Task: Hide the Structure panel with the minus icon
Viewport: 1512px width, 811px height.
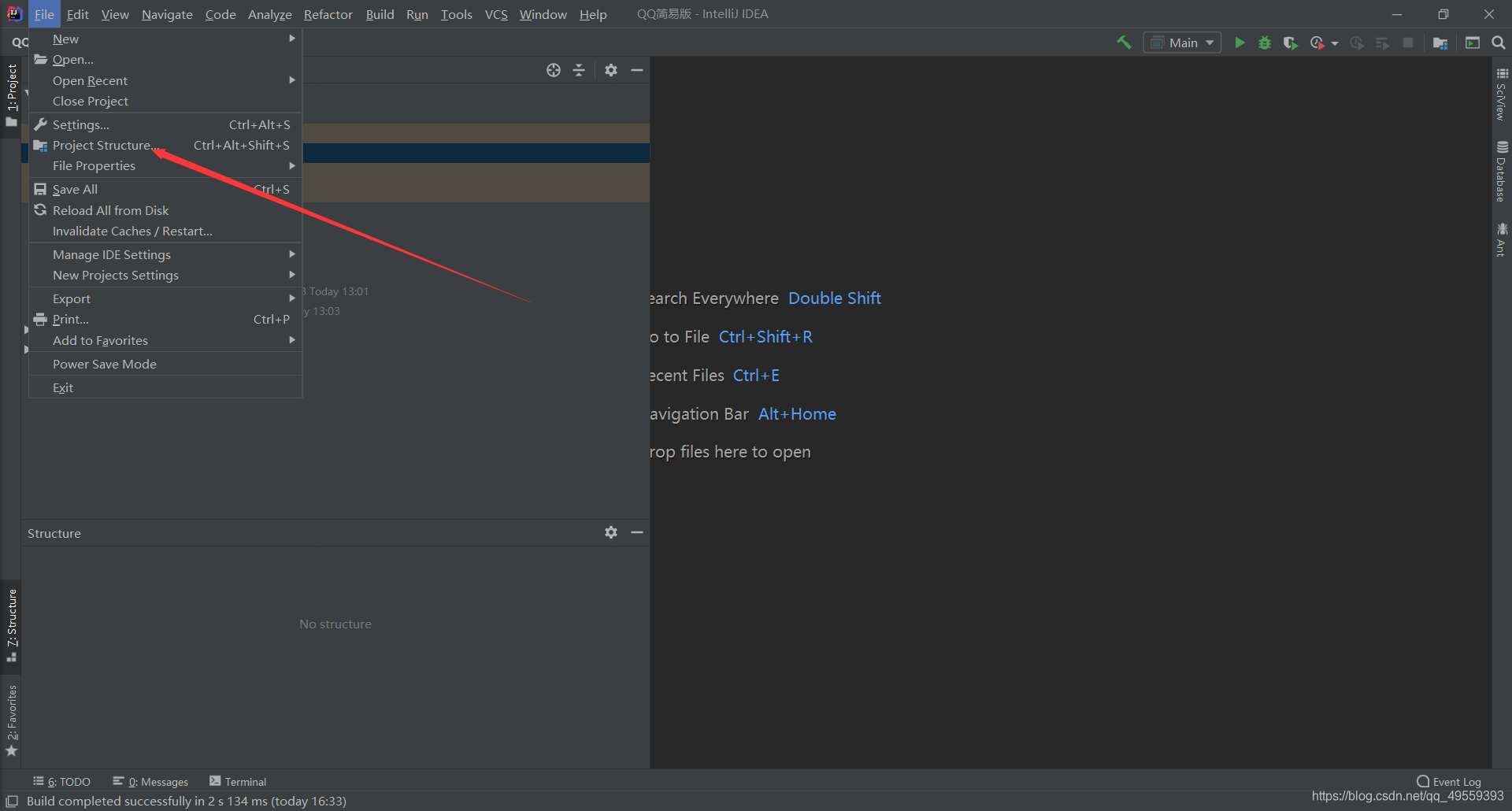Action: (637, 532)
